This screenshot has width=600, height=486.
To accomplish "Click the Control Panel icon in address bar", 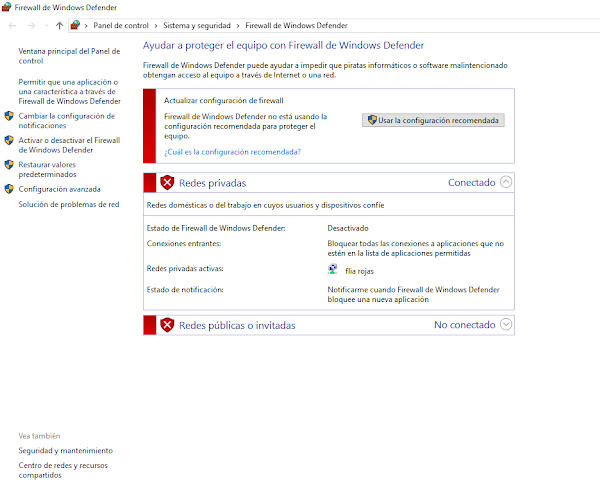I will 75,25.
